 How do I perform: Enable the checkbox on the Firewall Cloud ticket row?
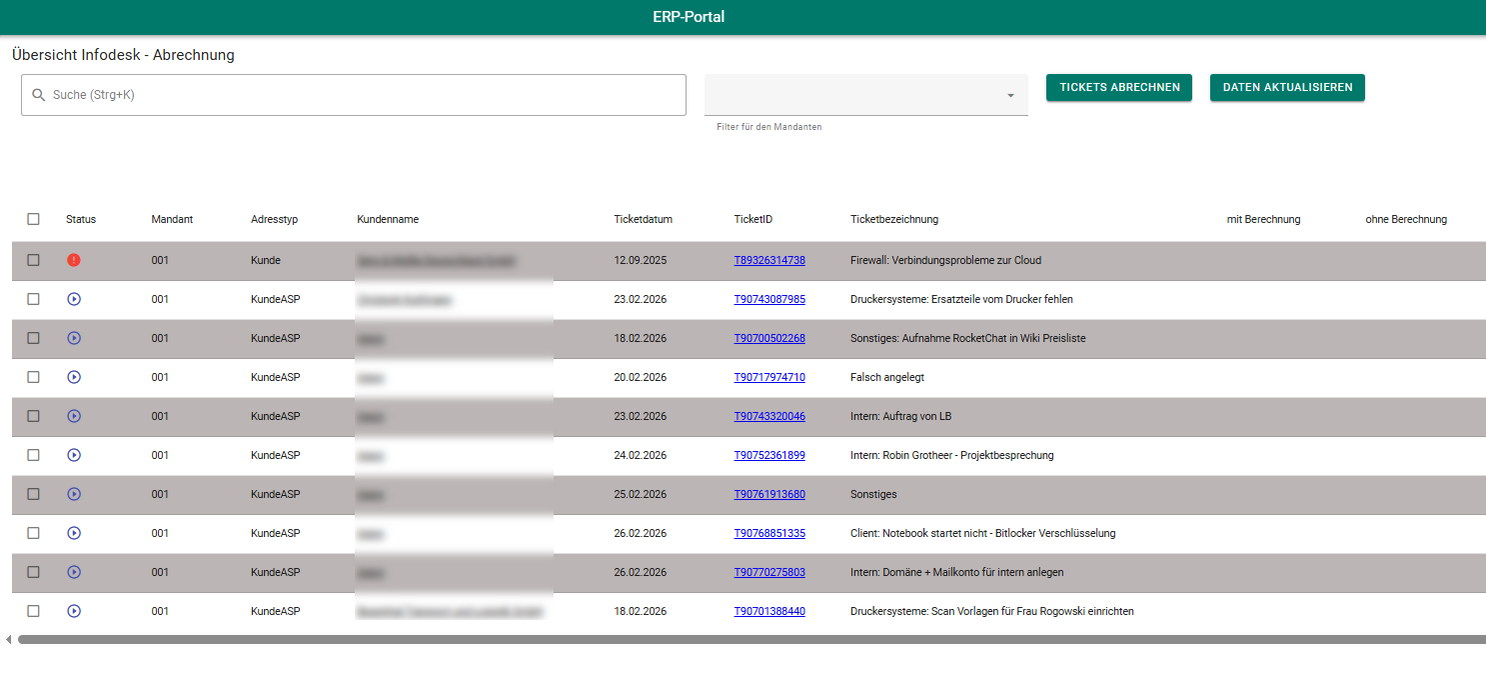(x=33, y=259)
